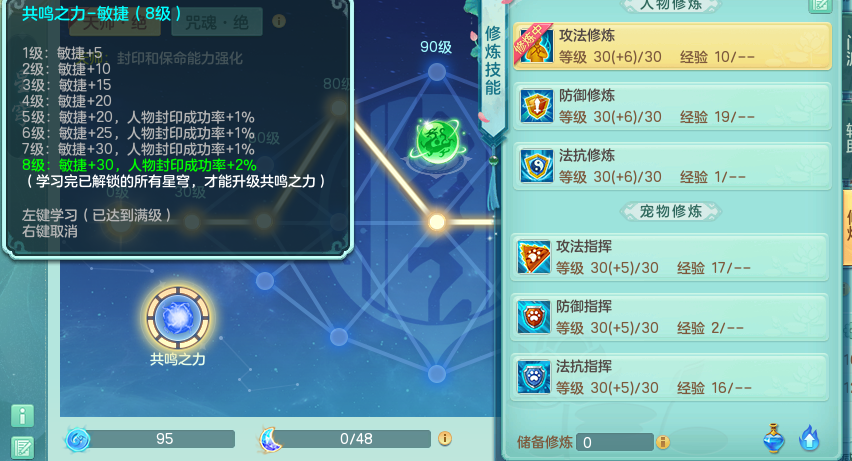Select the 防御修炼 training row
Image resolution: width=852 pixels, height=461 pixels.
tap(672, 106)
